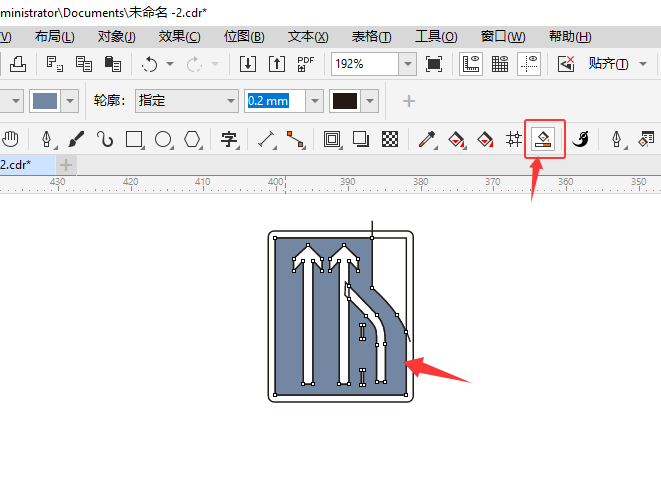Viewport: 661px width, 483px height.
Task: Select the Drop Shadow tool
Action: point(361,139)
